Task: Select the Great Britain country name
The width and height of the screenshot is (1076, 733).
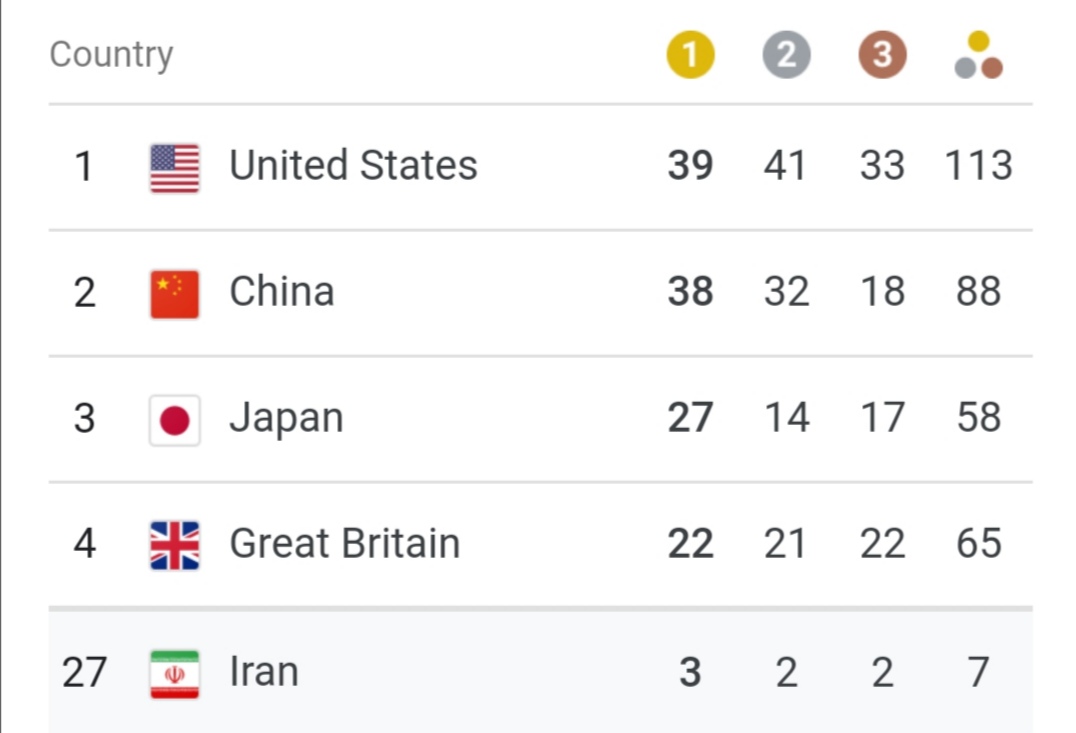Action: pyautogui.click(x=344, y=544)
